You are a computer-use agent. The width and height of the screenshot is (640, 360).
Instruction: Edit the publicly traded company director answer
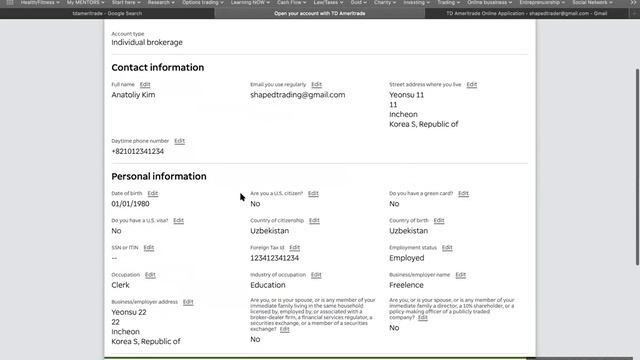pos(422,318)
